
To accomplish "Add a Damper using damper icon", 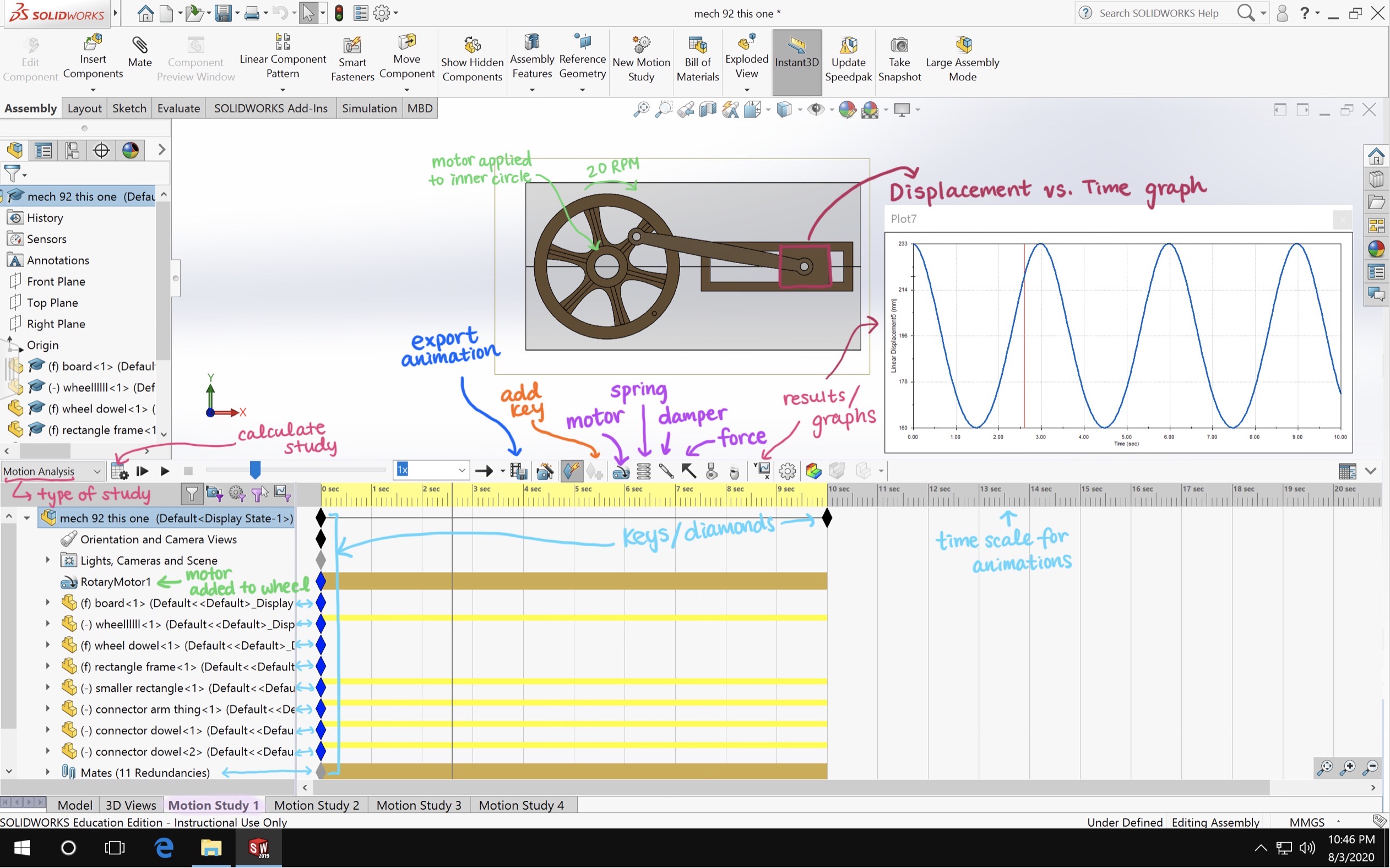I will pyautogui.click(x=666, y=472).
